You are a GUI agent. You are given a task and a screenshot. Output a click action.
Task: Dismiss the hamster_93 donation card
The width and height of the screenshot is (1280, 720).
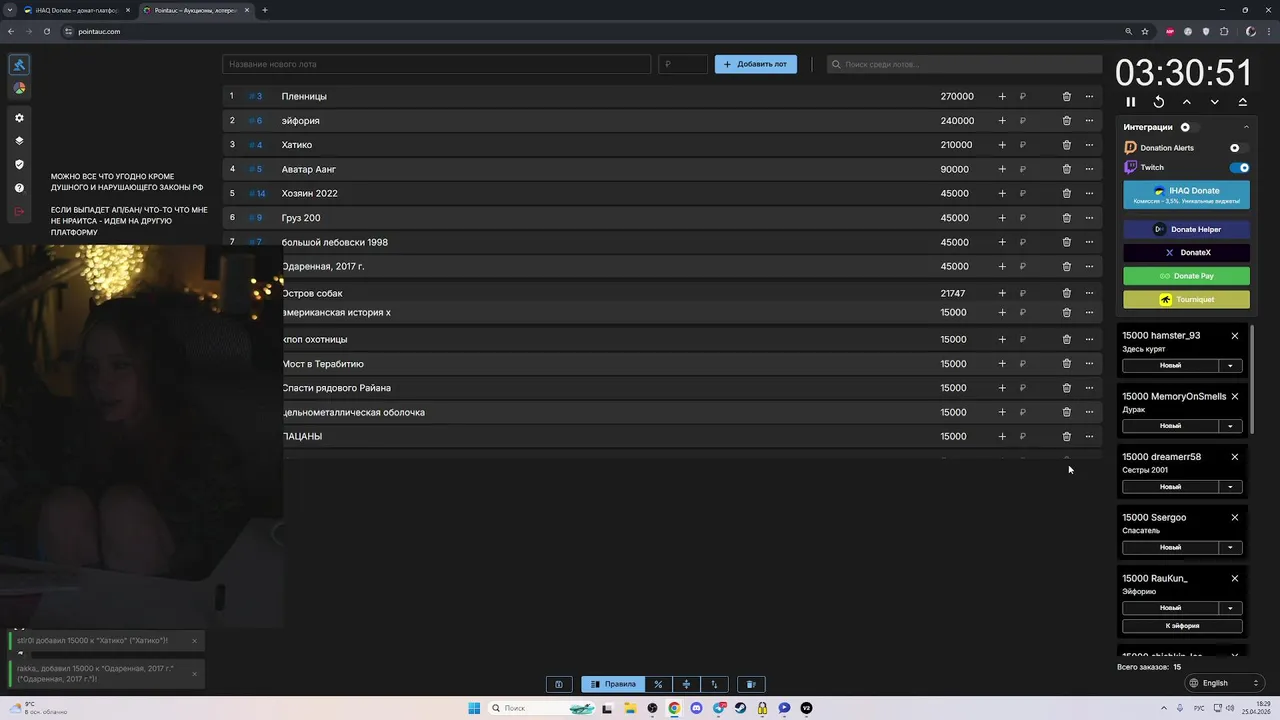1235,336
